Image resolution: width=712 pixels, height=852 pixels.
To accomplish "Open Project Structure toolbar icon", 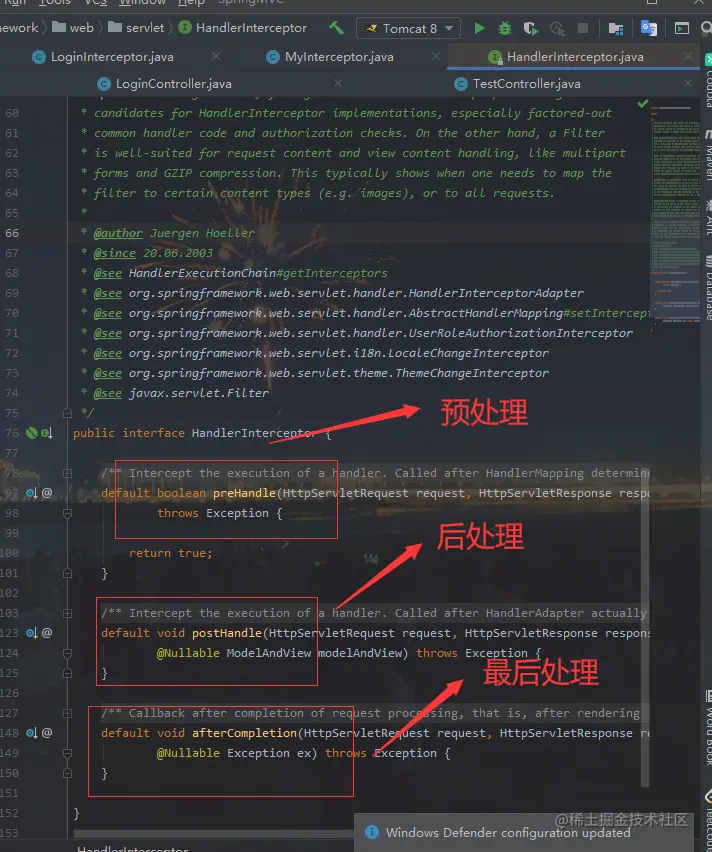I will coord(615,28).
